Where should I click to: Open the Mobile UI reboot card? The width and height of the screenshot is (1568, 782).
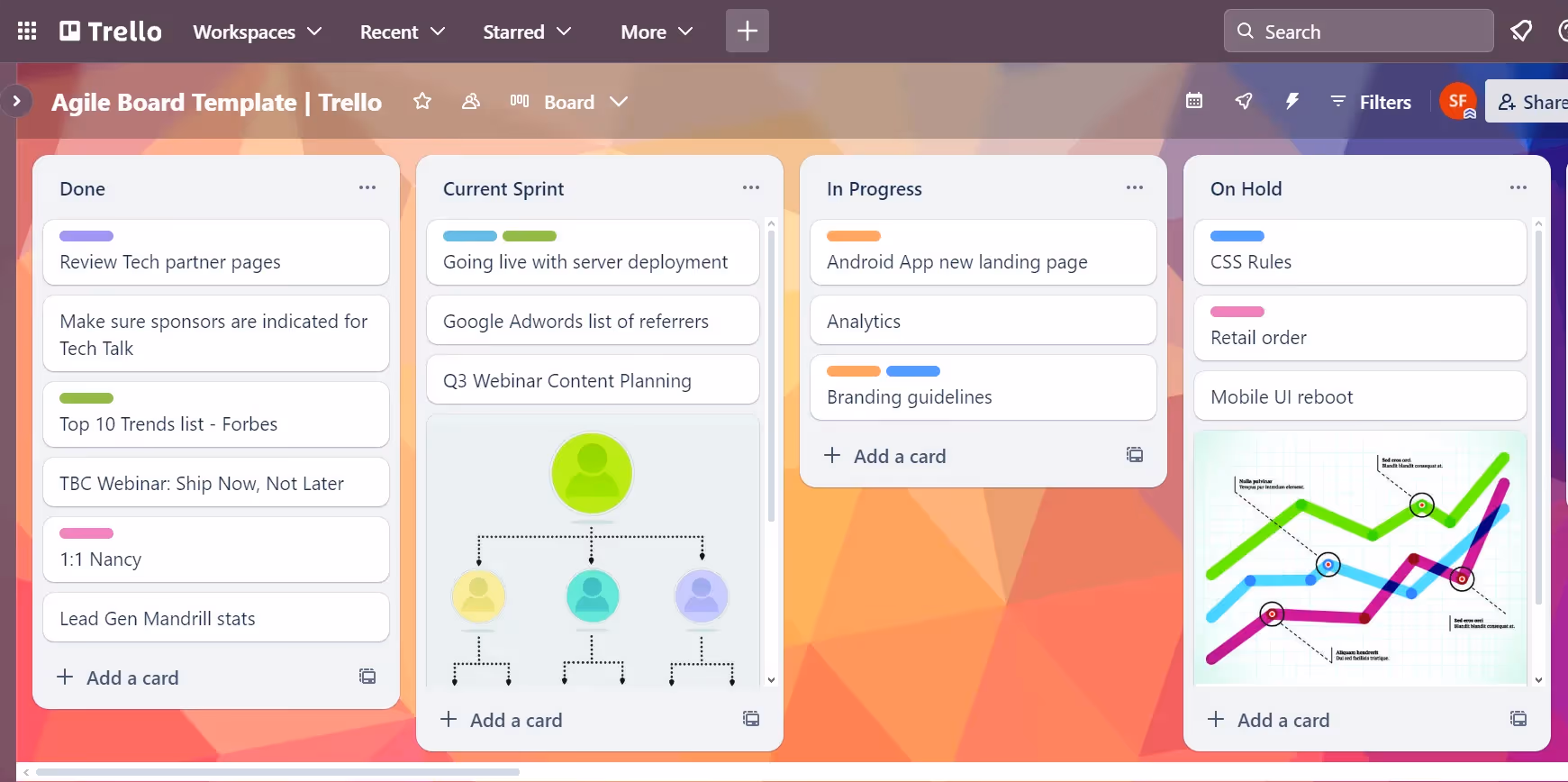[1360, 396]
